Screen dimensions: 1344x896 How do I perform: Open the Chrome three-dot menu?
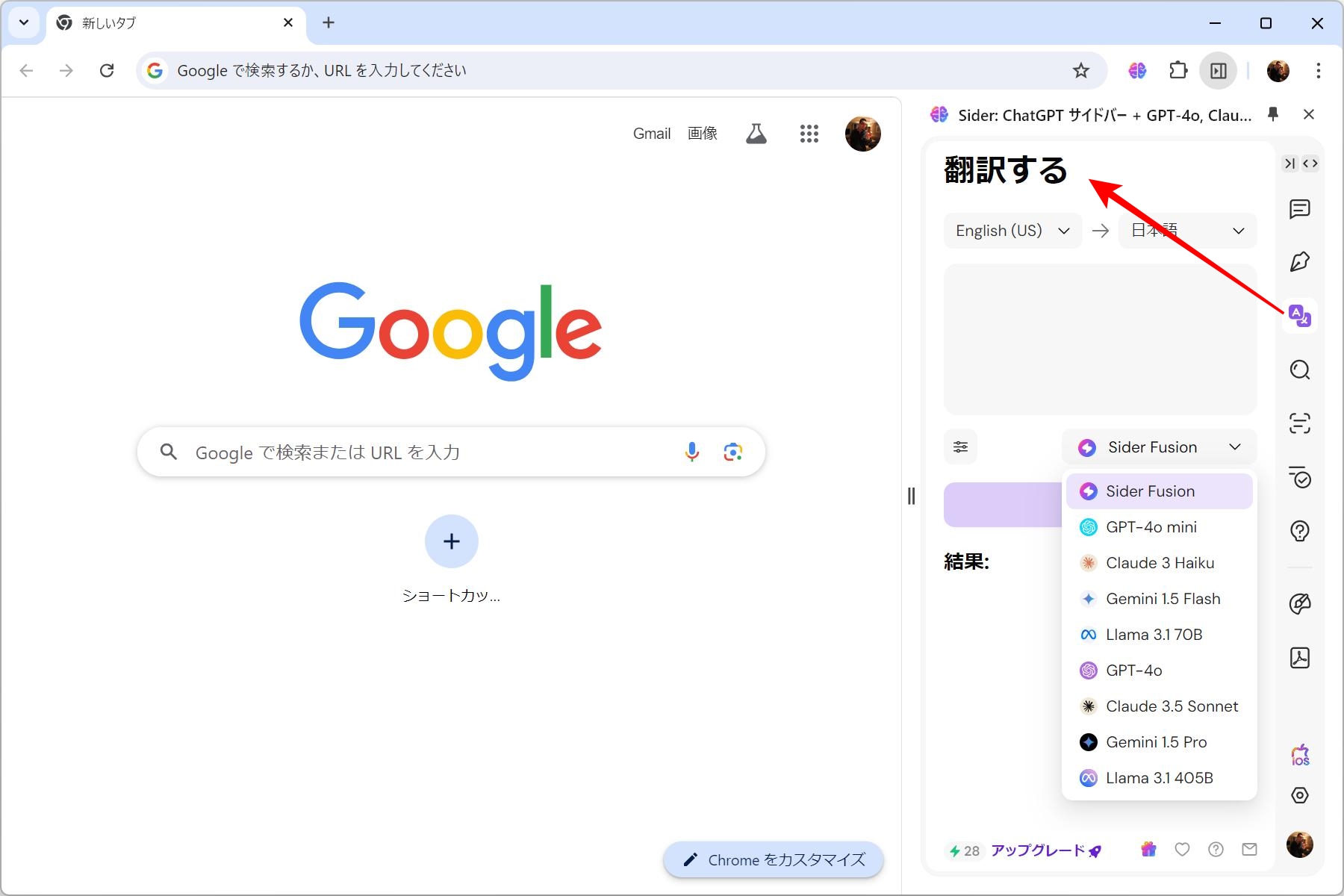coord(1319,71)
